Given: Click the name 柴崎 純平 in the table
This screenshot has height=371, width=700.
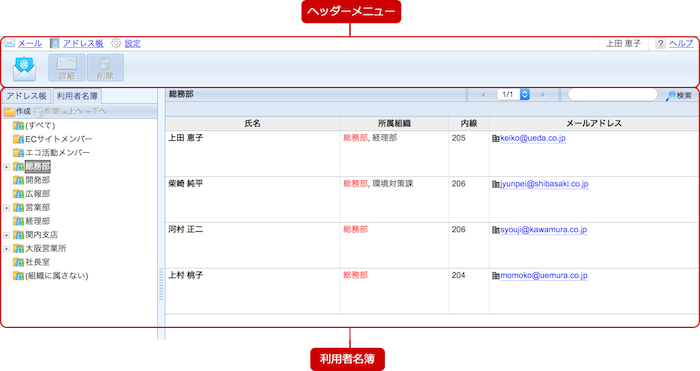Looking at the screenshot, I should point(186,183).
